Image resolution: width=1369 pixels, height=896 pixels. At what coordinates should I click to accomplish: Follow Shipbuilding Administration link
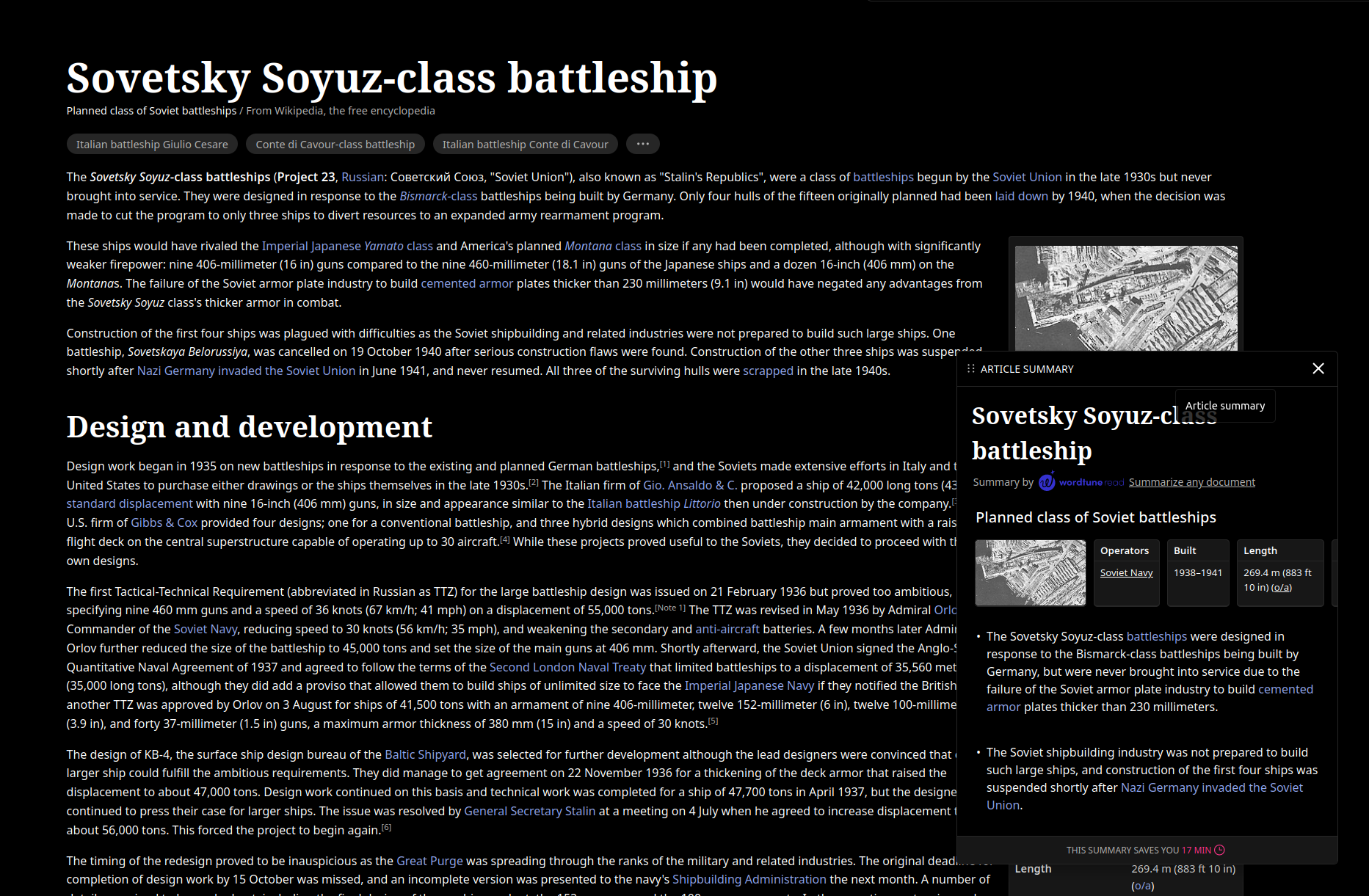[x=749, y=879]
